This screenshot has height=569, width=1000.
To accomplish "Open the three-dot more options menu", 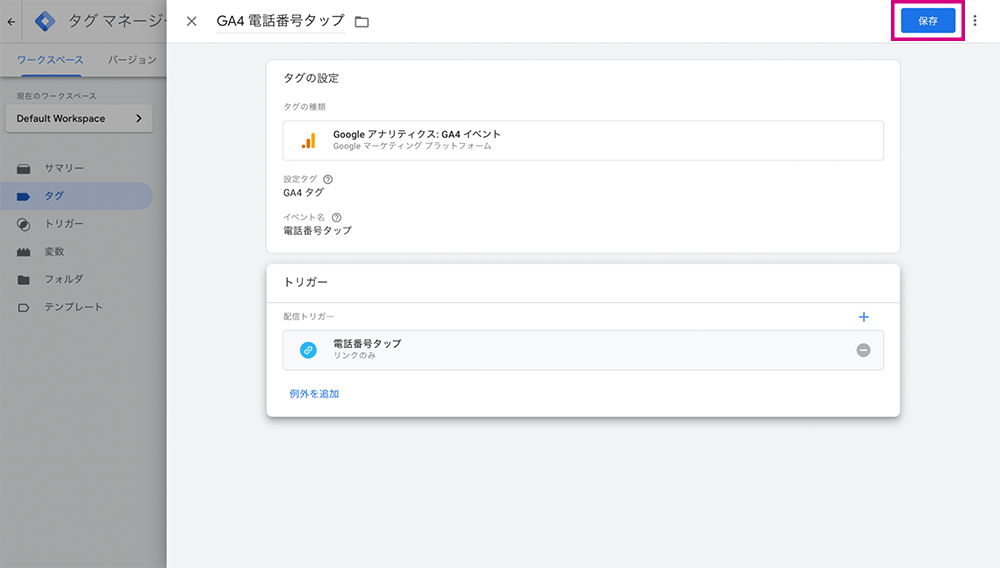I will (975, 21).
